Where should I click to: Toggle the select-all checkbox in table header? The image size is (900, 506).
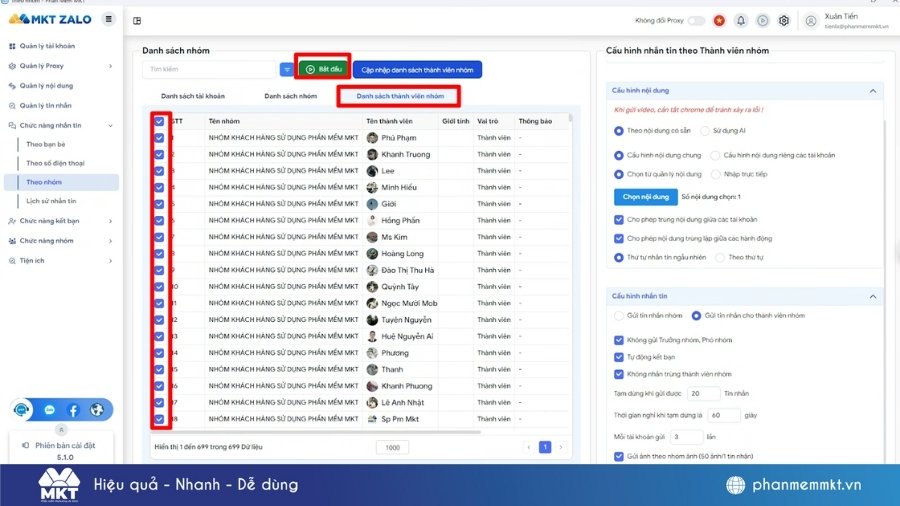point(159,121)
